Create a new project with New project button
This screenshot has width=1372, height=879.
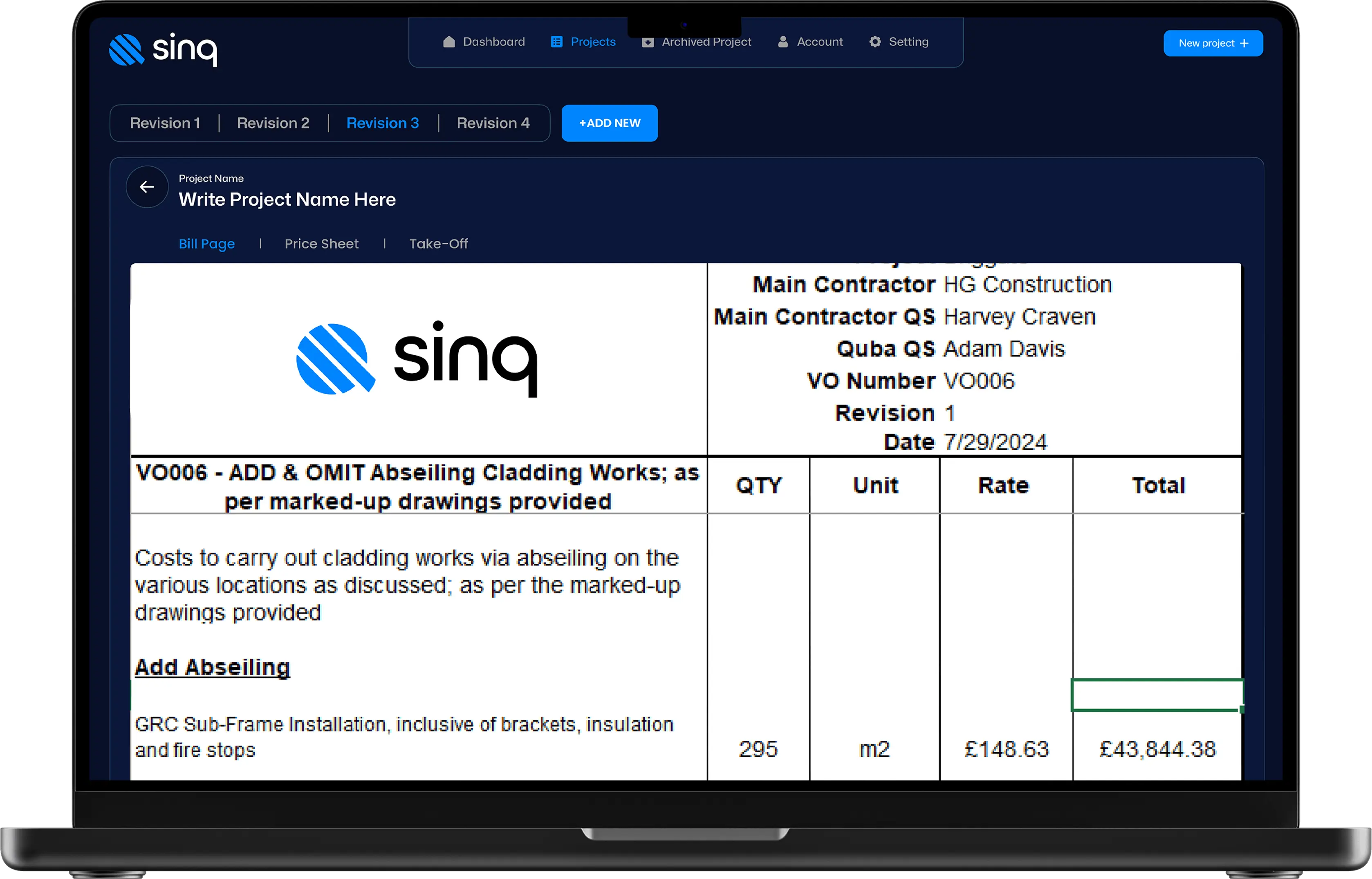[1213, 43]
